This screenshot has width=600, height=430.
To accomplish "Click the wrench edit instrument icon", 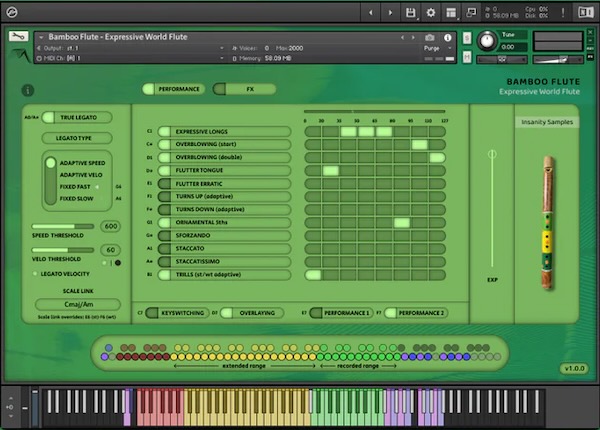I will point(18,36).
